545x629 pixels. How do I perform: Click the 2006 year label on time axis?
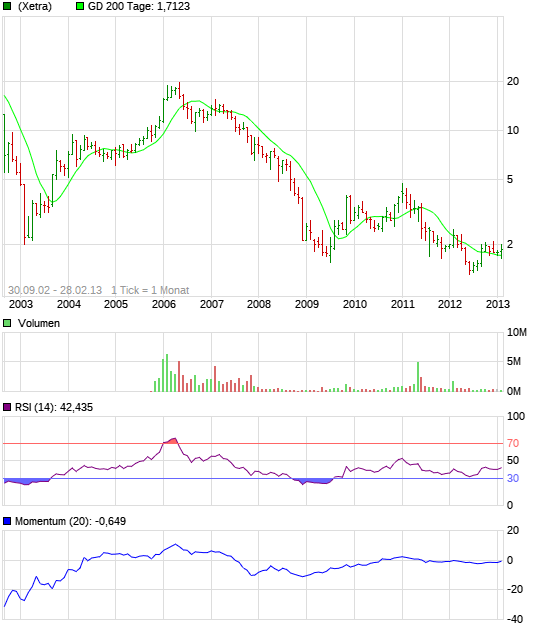tap(164, 304)
